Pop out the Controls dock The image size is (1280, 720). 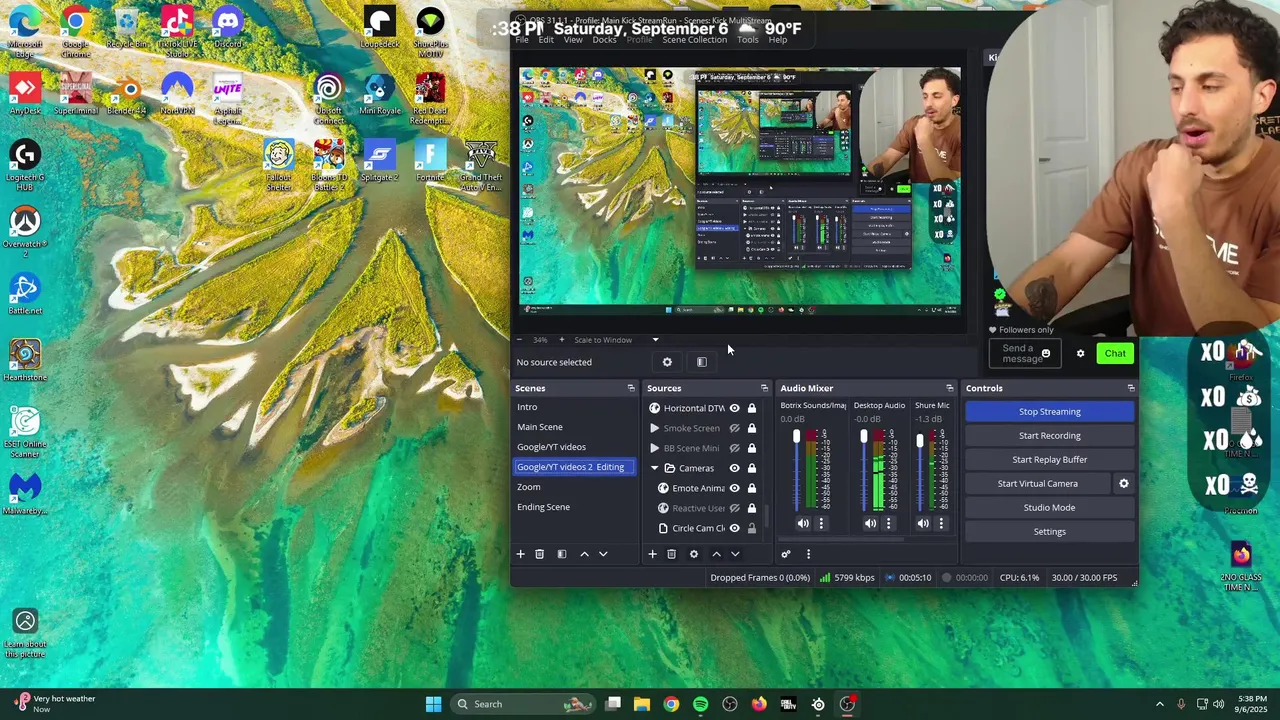tap(1131, 388)
